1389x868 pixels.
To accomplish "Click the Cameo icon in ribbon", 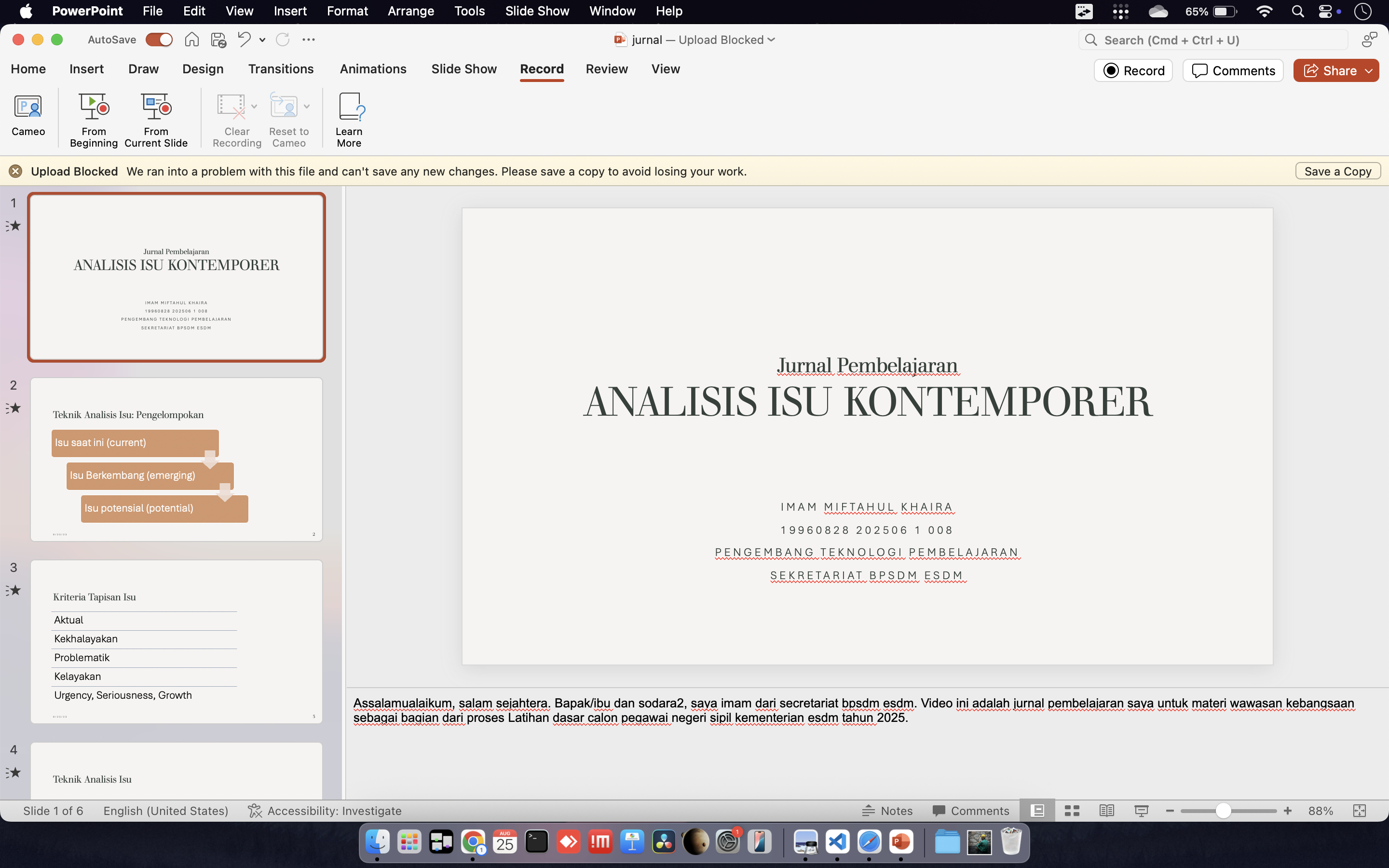I will pyautogui.click(x=28, y=107).
